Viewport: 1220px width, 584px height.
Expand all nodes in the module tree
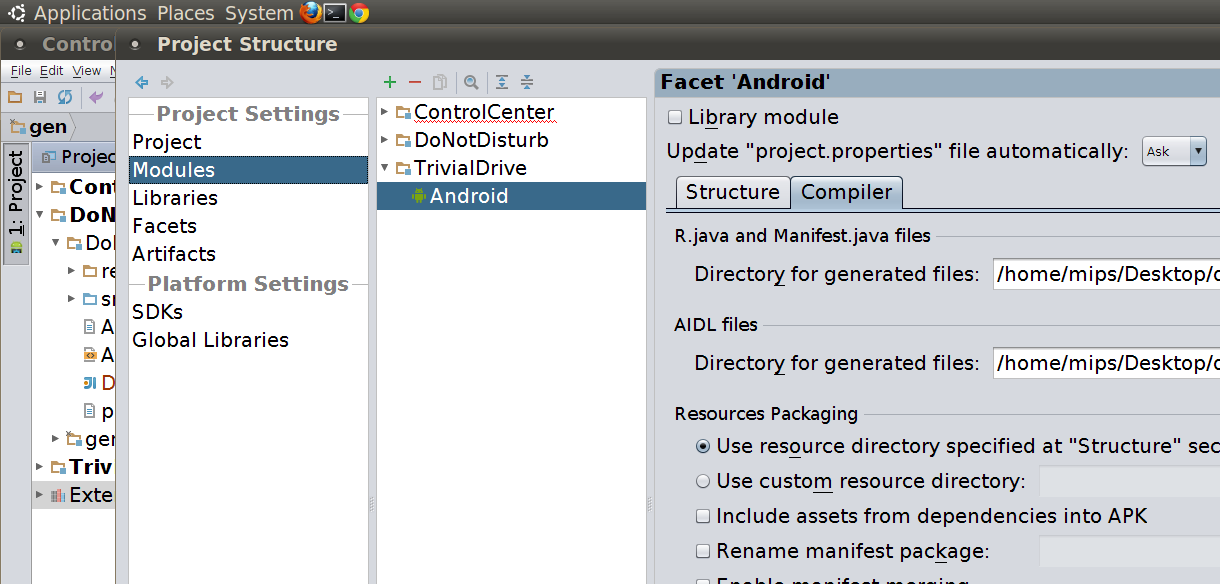[502, 82]
